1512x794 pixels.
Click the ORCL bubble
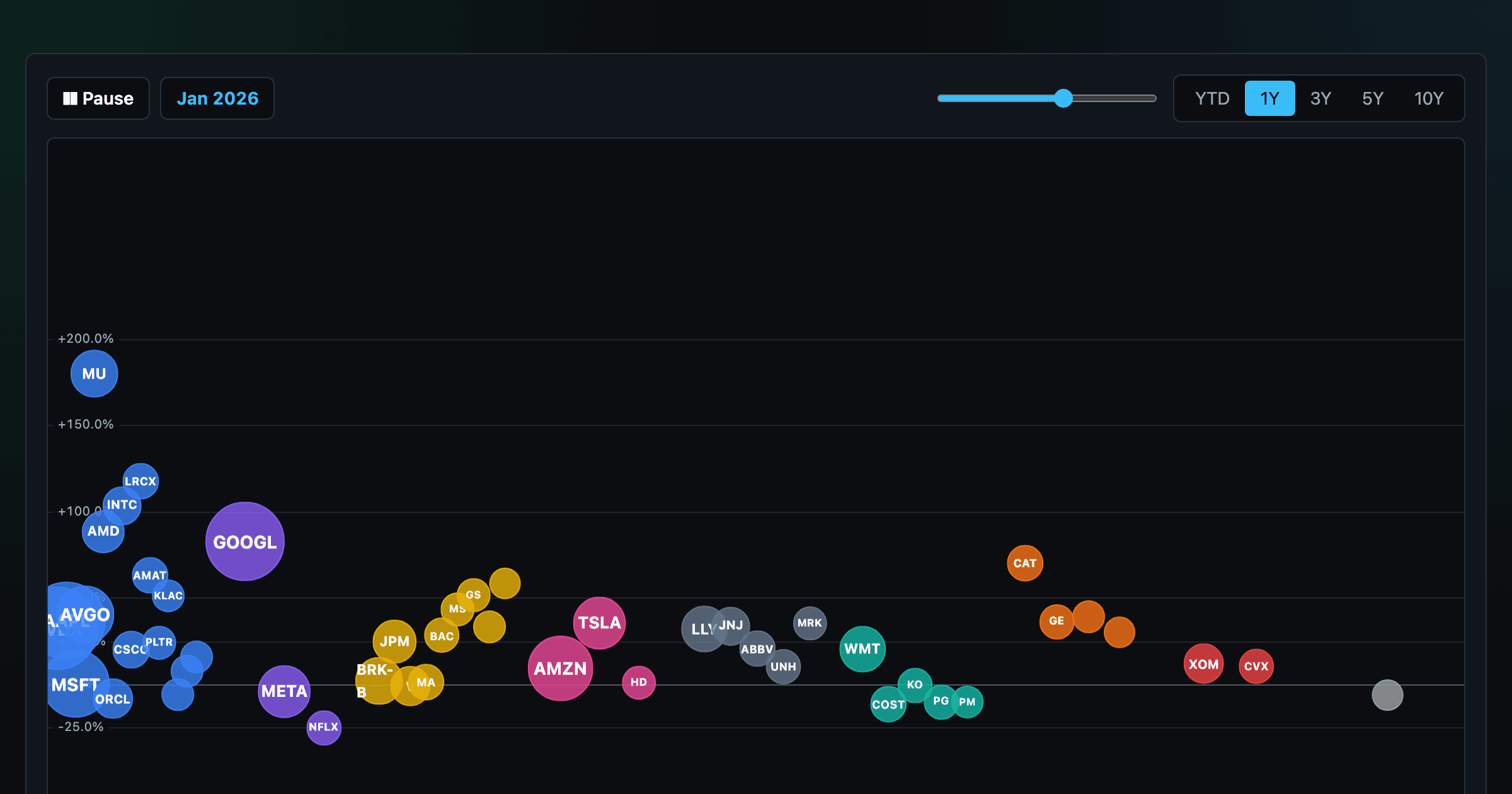(113, 699)
